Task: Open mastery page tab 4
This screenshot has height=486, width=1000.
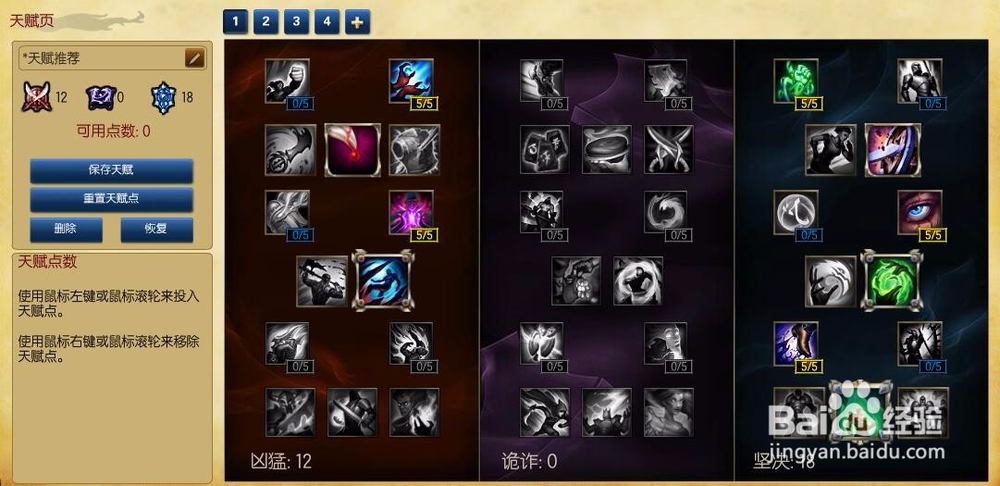Action: (327, 22)
